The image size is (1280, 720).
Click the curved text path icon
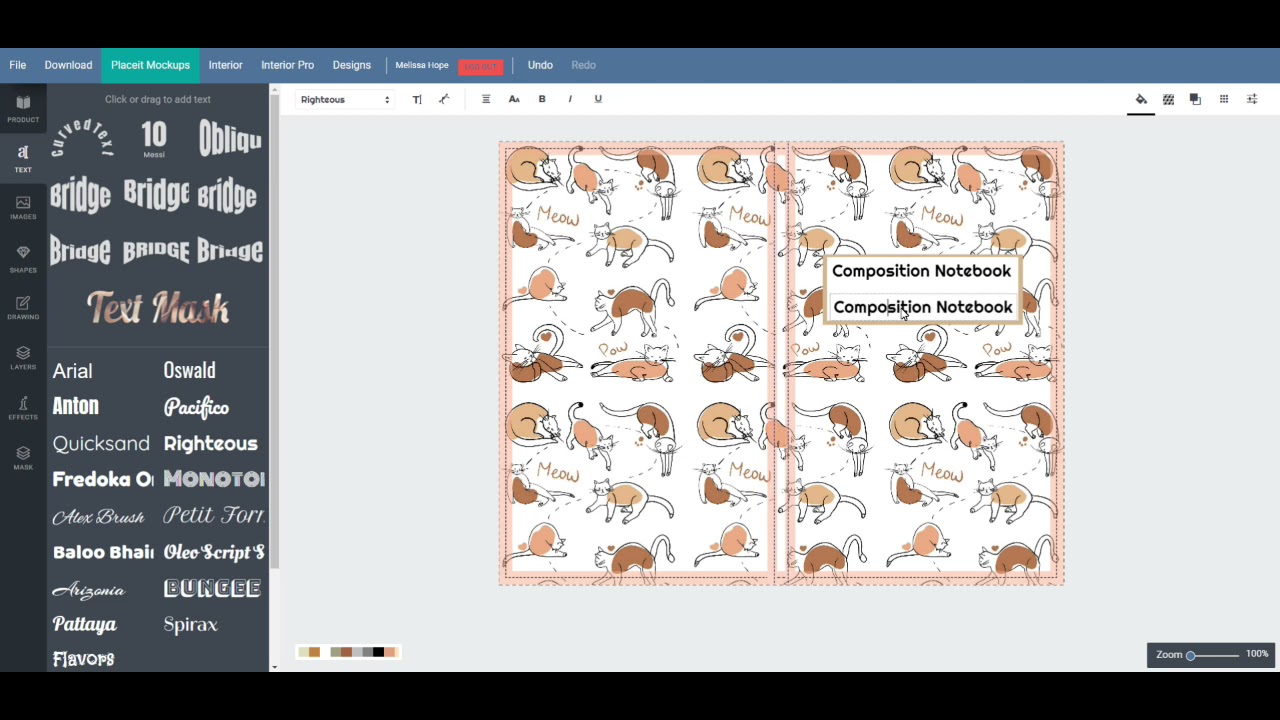(444, 99)
